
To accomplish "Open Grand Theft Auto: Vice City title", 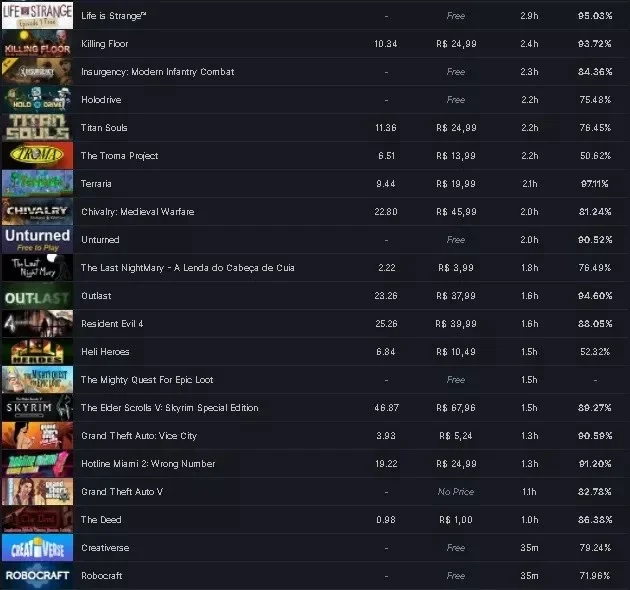I will pyautogui.click(x=139, y=436).
